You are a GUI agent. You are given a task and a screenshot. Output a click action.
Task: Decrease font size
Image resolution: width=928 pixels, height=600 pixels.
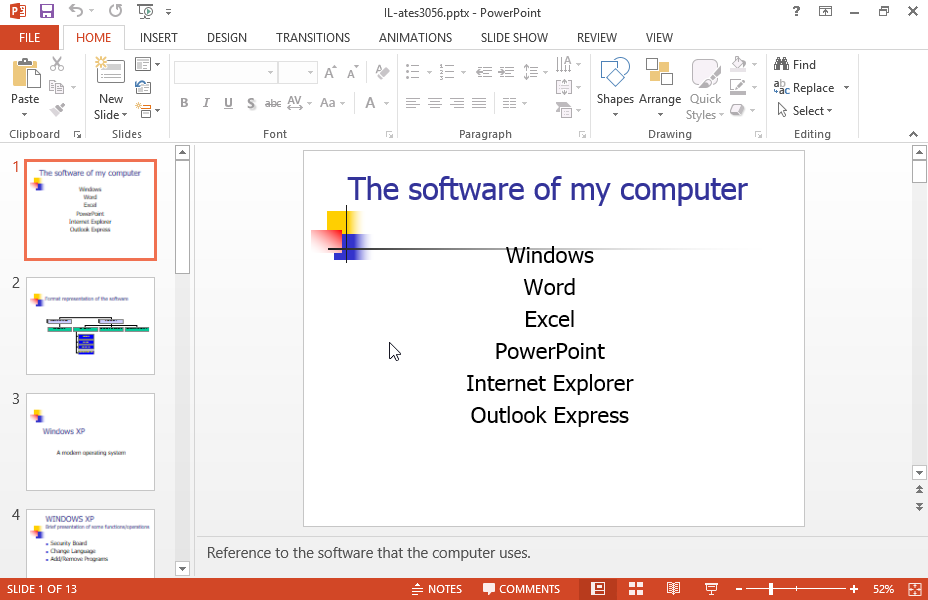[x=353, y=72]
